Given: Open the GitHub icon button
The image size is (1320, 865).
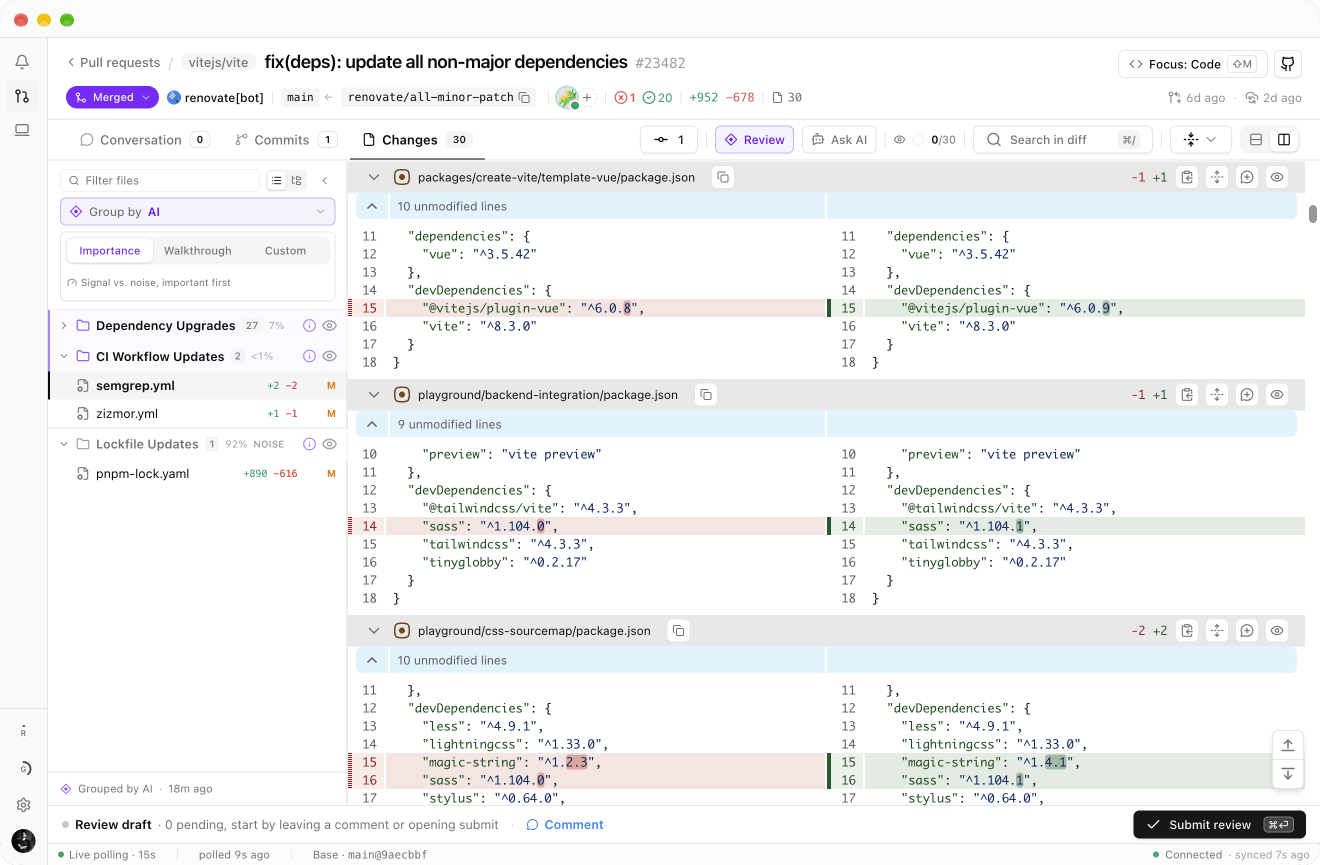Looking at the screenshot, I should [1288, 64].
